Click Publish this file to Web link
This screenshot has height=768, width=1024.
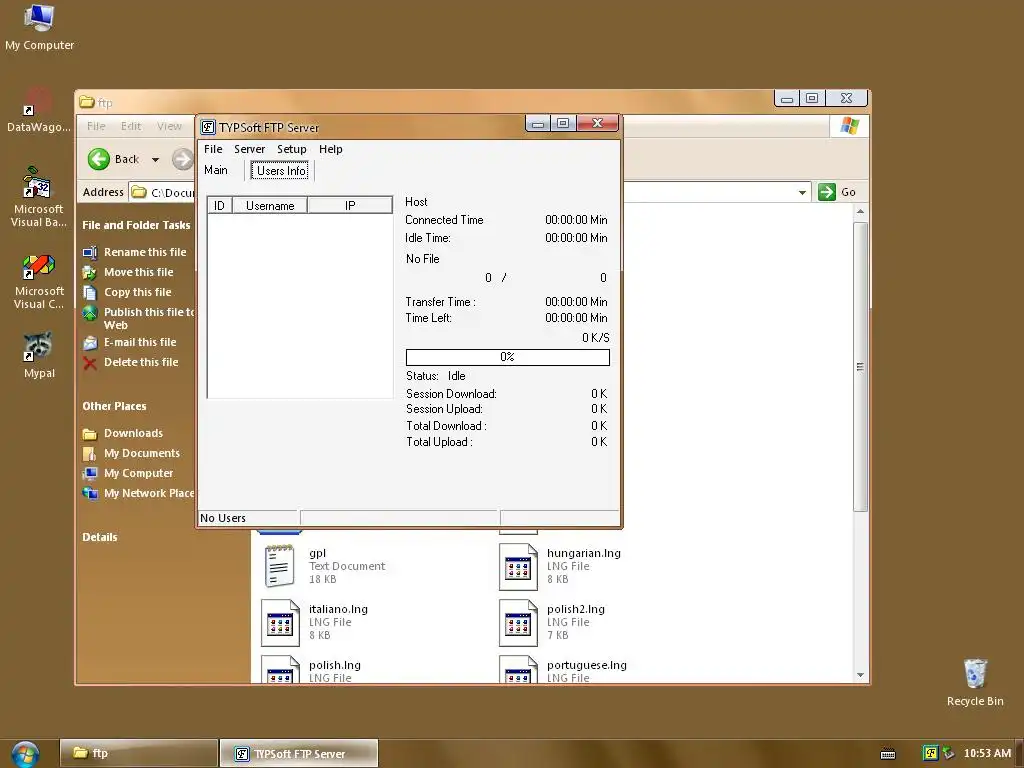(149, 319)
